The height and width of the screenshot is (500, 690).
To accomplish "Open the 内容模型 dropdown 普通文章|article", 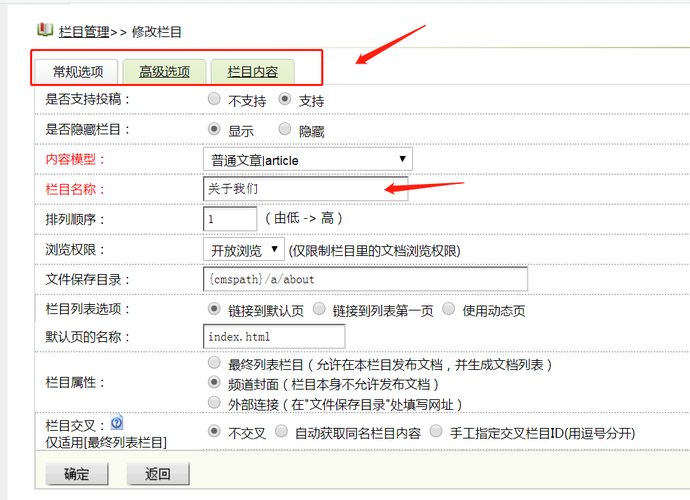I will click(308, 159).
